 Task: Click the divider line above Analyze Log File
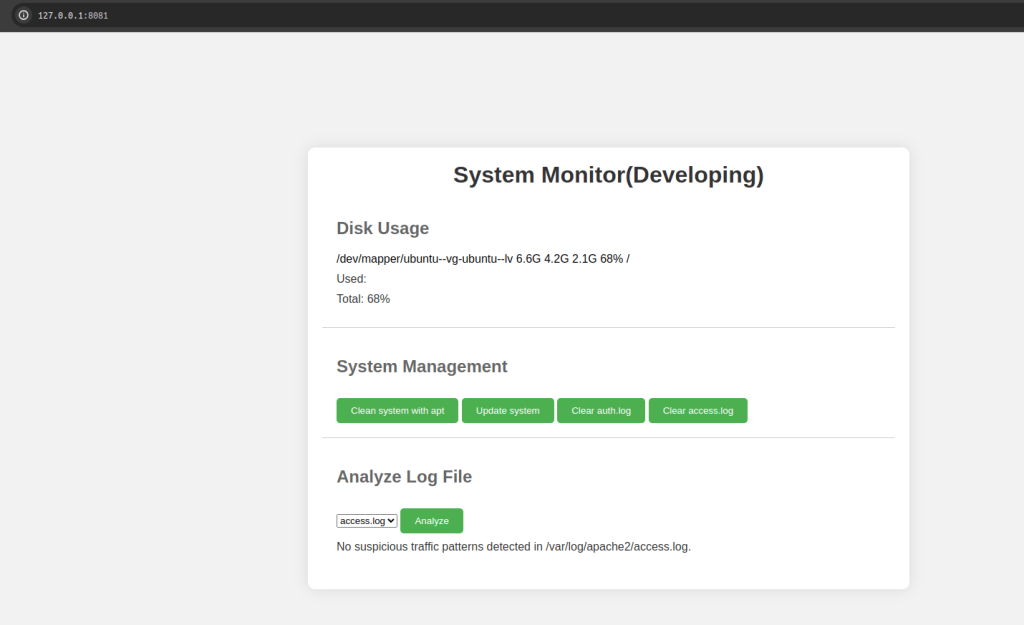coord(608,437)
